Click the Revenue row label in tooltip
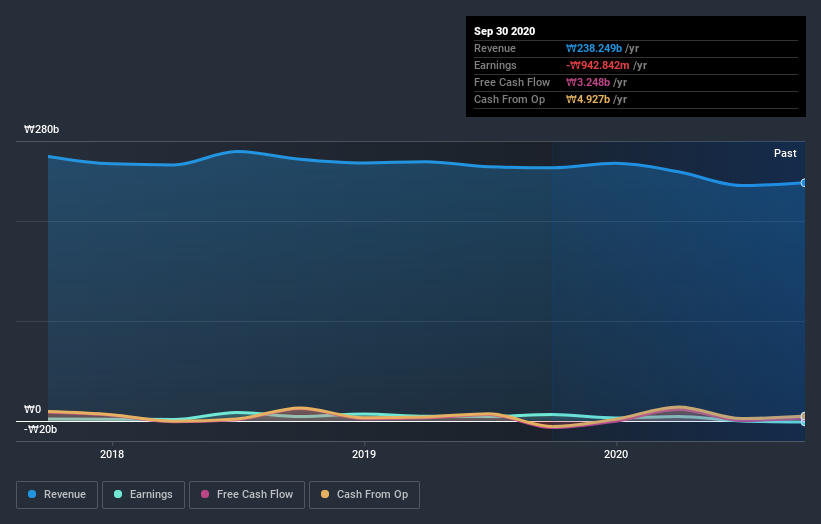821x524 pixels. coord(495,48)
